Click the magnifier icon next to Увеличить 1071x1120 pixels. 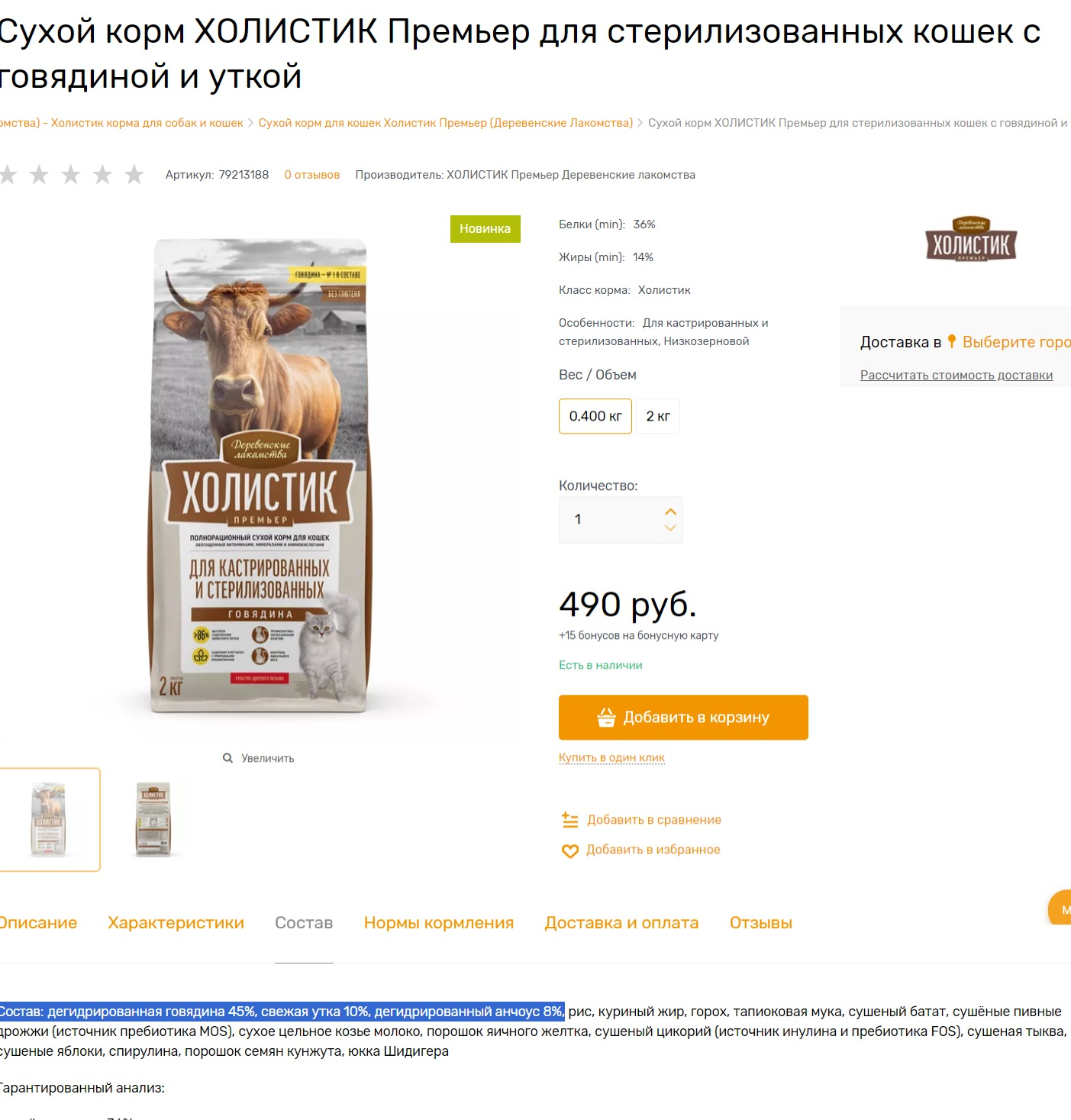click(x=227, y=758)
